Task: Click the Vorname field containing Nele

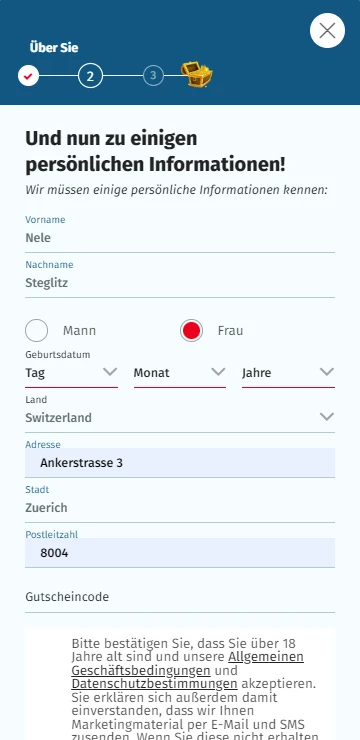Action: point(180,238)
